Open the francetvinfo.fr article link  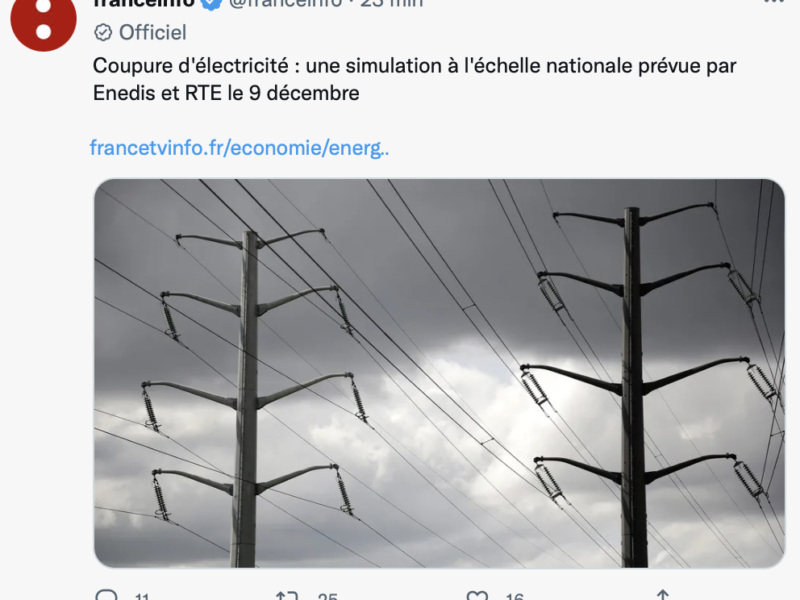(x=240, y=148)
